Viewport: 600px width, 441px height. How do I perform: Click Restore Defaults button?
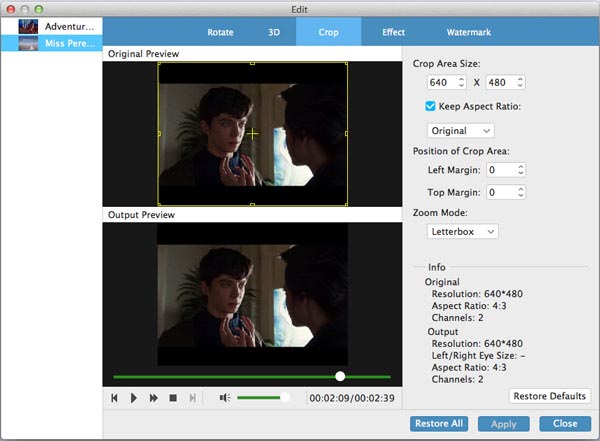click(x=549, y=396)
